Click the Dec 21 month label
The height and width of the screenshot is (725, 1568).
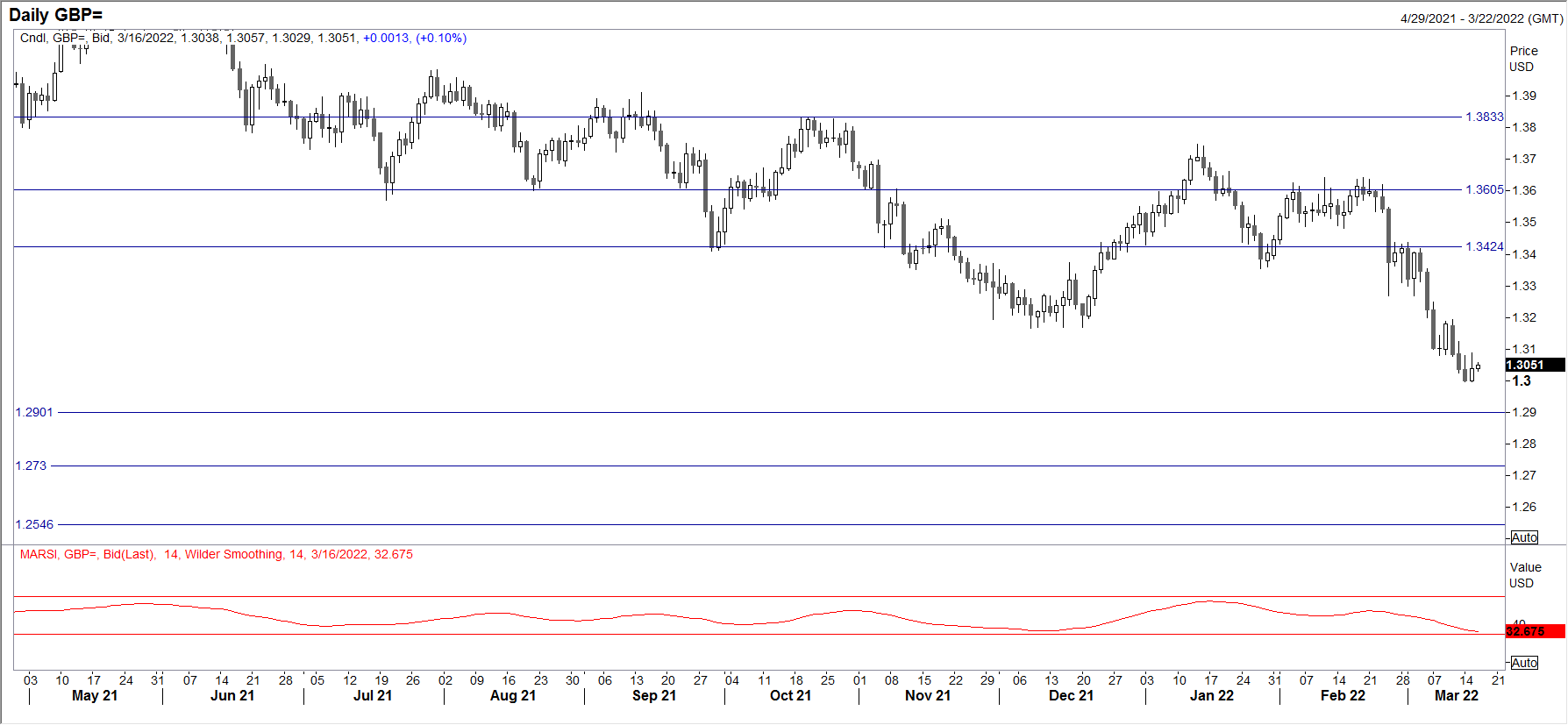(1071, 695)
